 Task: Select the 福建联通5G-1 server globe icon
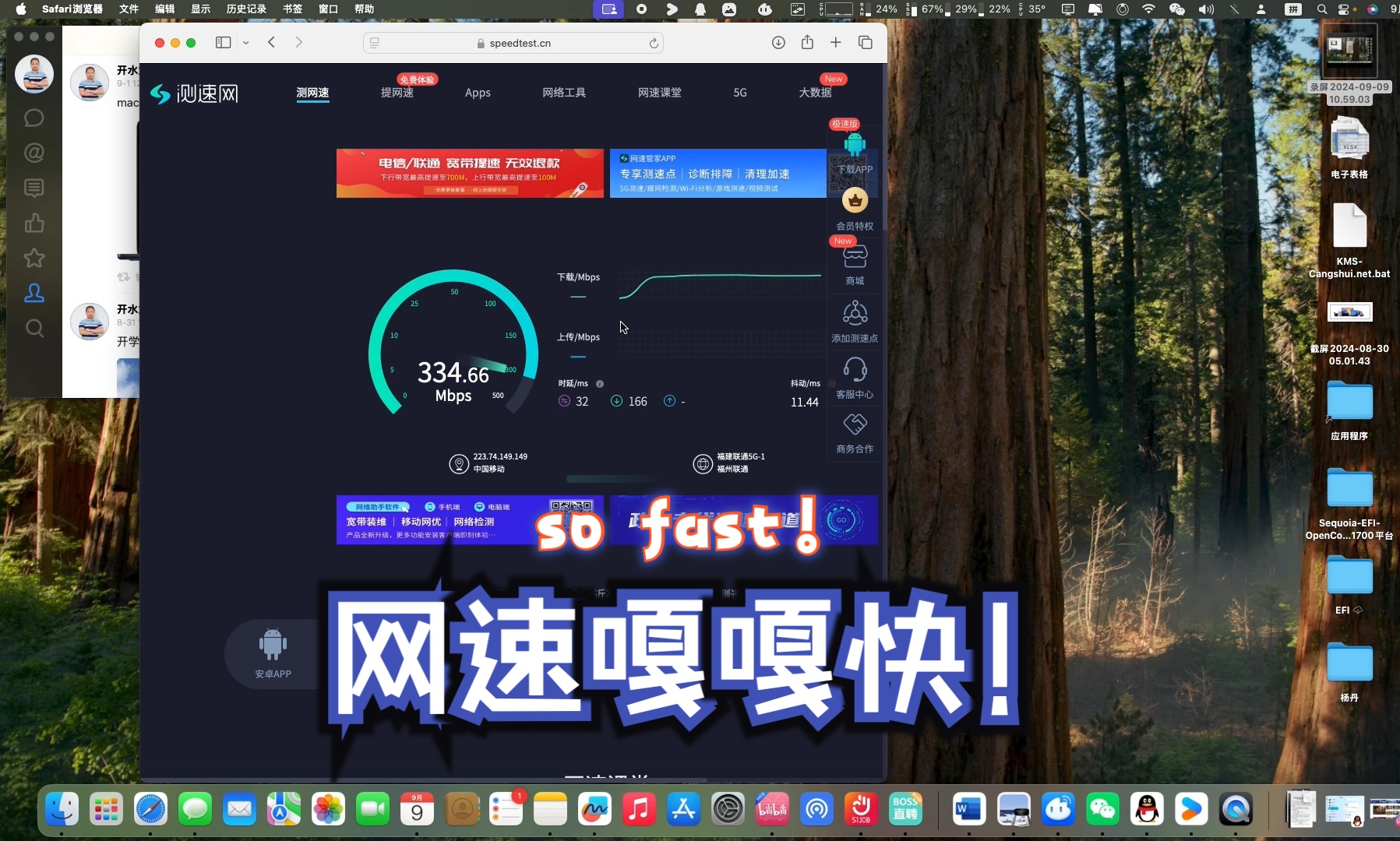click(x=703, y=464)
